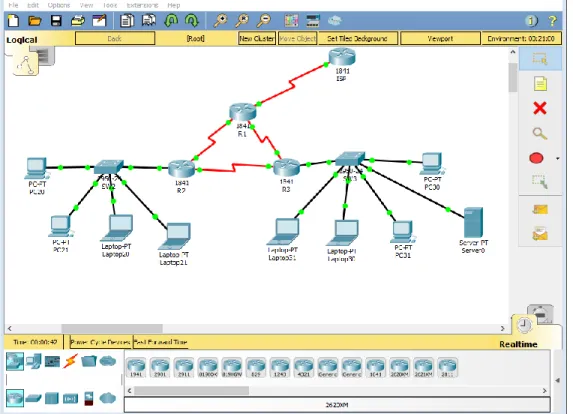Copy selection with the Copy icon
The width and height of the screenshot is (573, 414).
tap(127, 20)
